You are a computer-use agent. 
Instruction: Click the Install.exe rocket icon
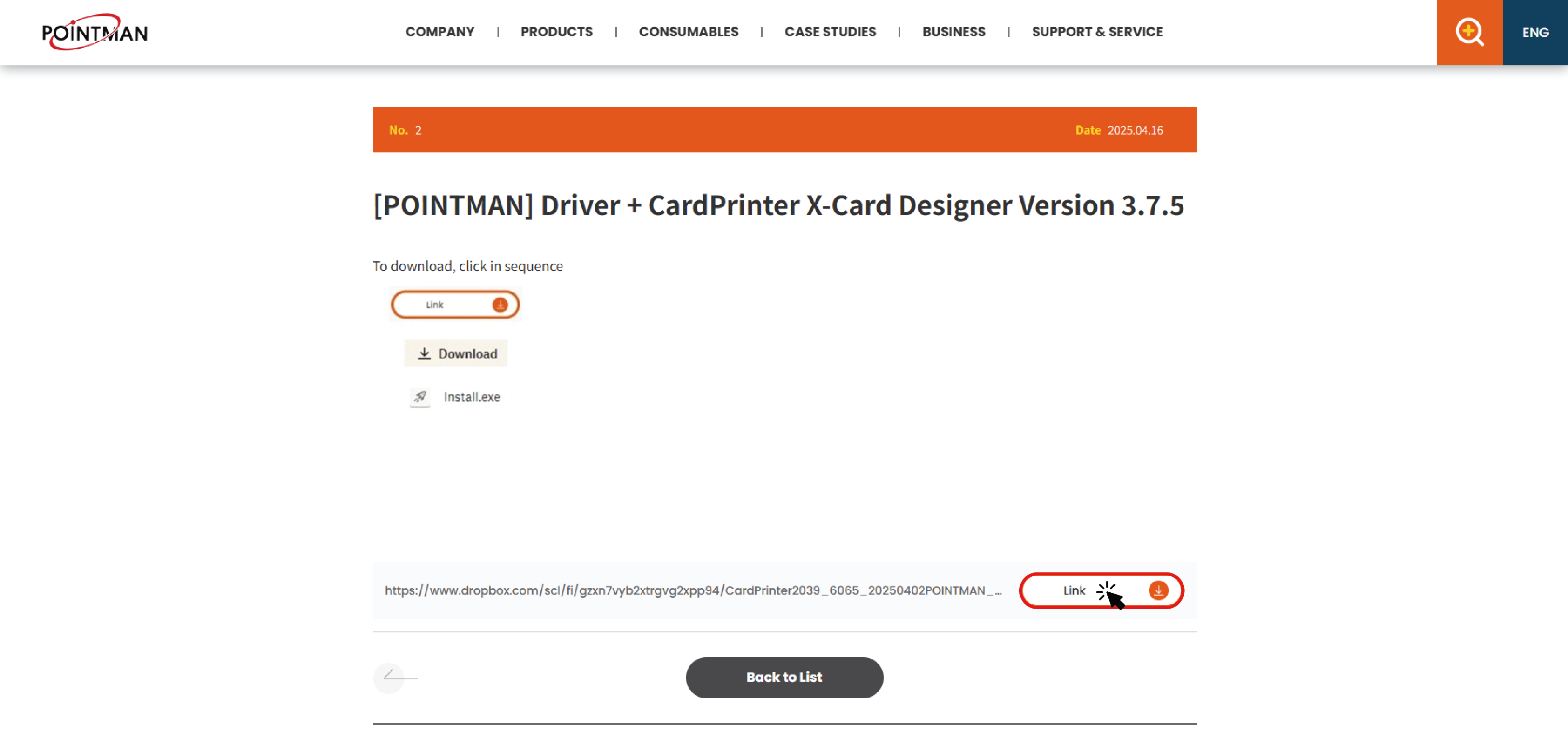tap(420, 397)
